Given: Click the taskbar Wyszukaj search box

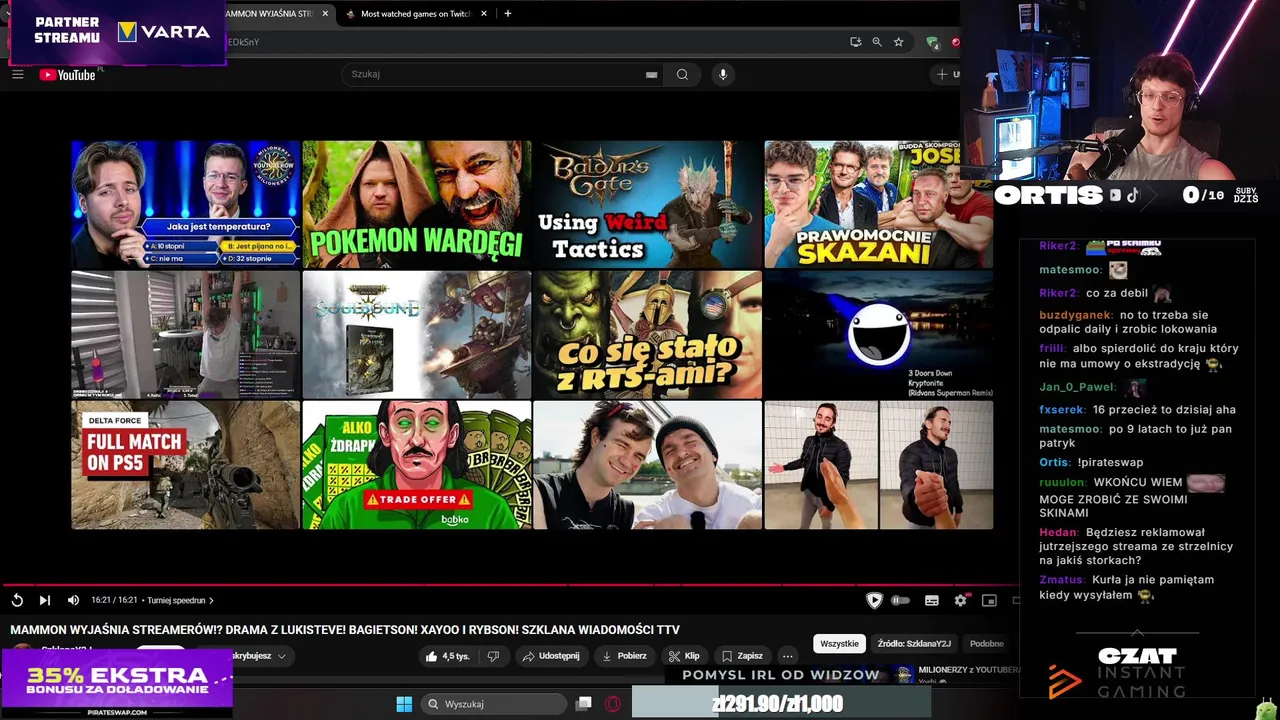Looking at the screenshot, I should tap(494, 704).
